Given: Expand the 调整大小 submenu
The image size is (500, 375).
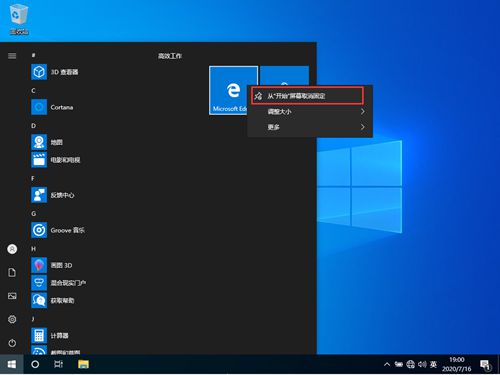Looking at the screenshot, I should pyautogui.click(x=310, y=112).
